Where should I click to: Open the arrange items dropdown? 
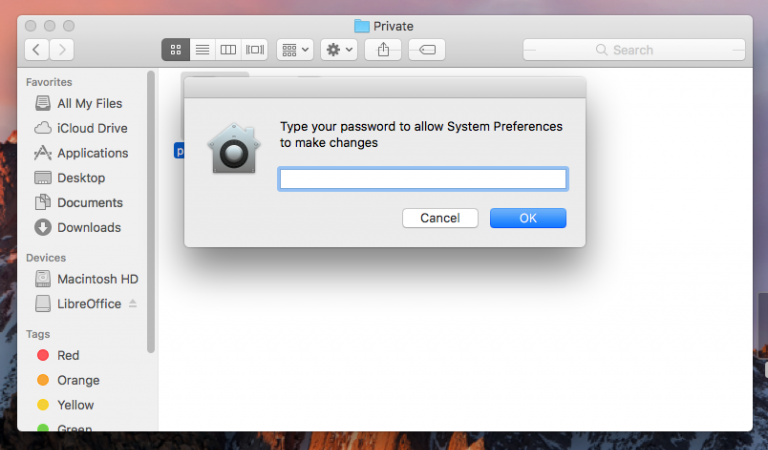(x=295, y=49)
